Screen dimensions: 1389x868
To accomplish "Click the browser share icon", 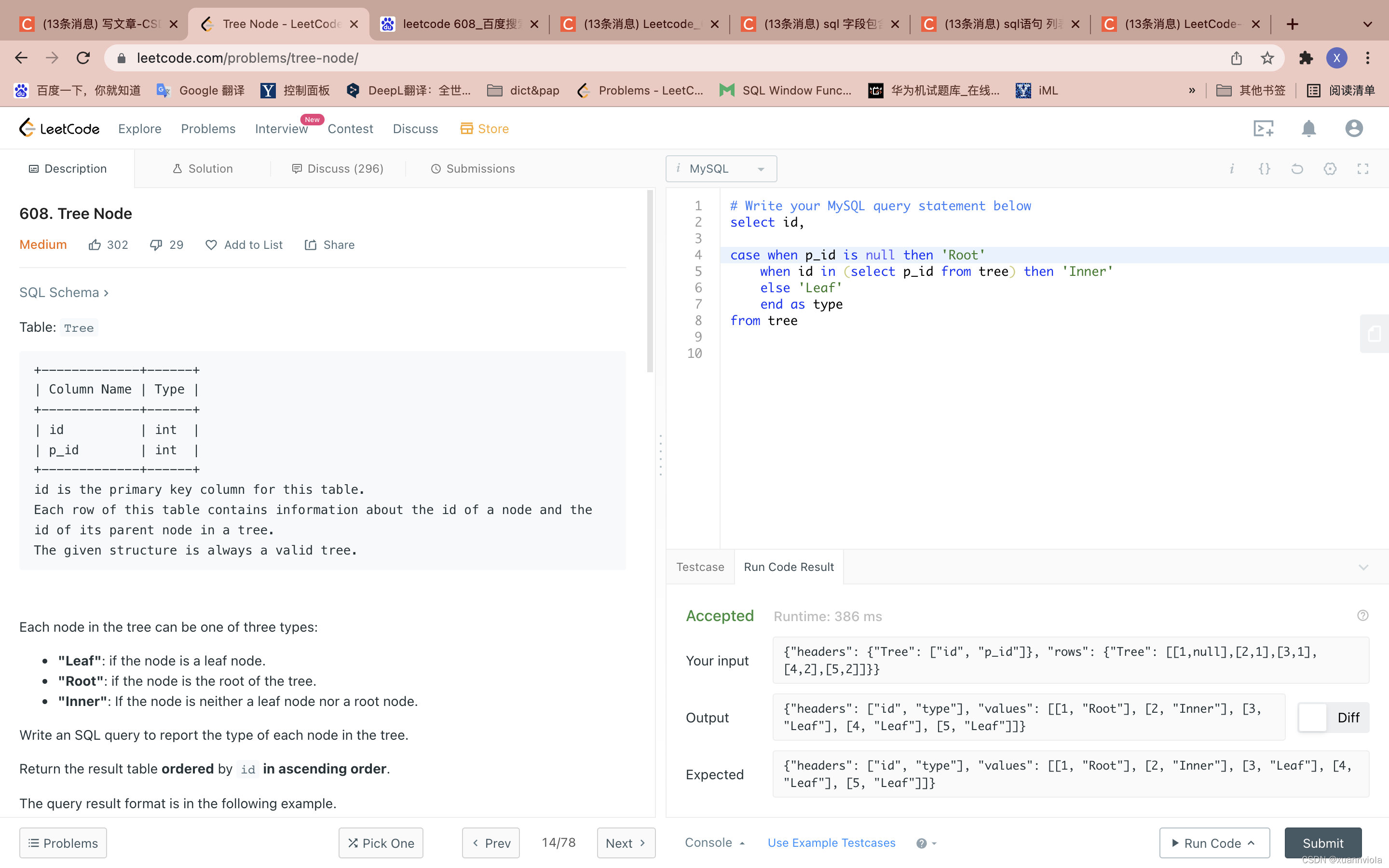I will [1236, 58].
